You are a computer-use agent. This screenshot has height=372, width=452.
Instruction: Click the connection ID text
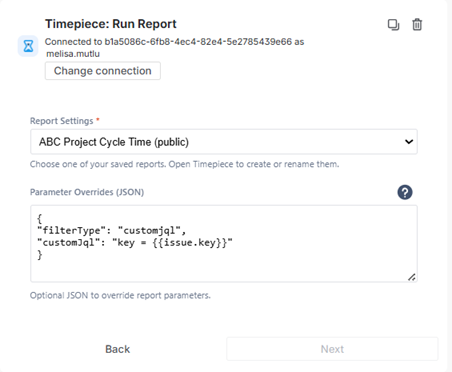click(x=198, y=42)
